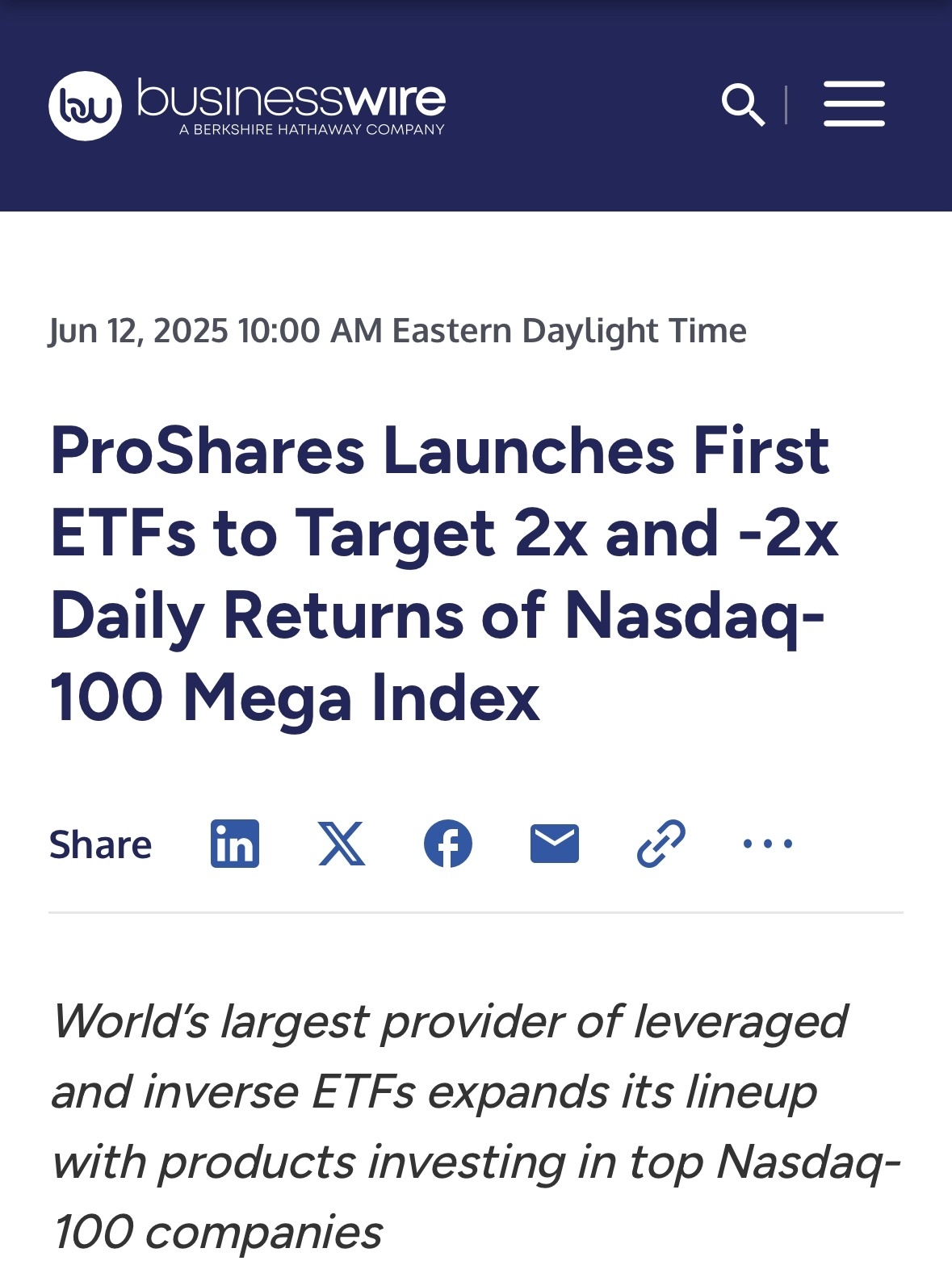Share the article on X
Viewport: 952px width, 1286px height.
(342, 844)
